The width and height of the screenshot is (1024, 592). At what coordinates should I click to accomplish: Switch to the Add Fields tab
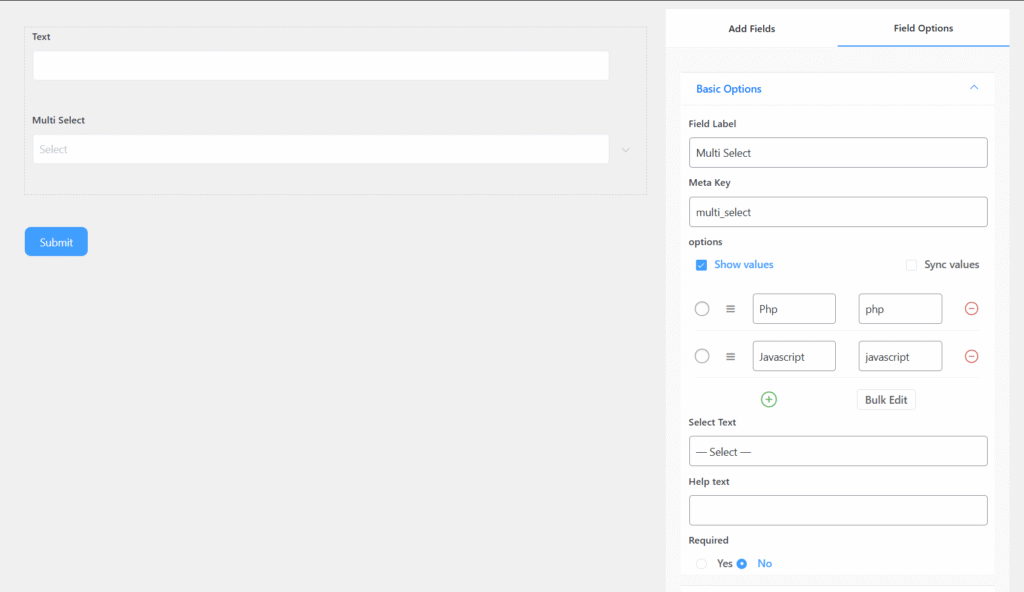(x=751, y=29)
